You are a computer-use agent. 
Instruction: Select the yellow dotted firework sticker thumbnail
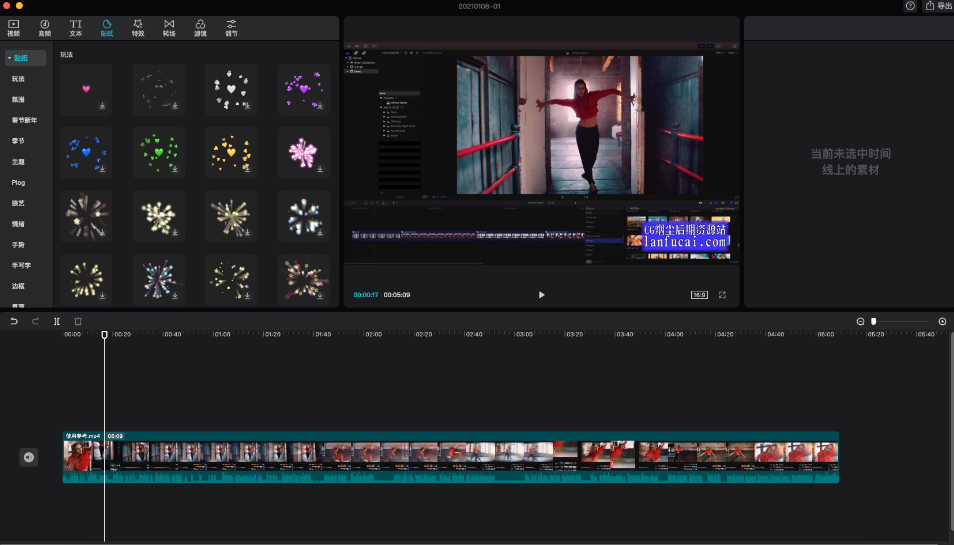(86, 280)
